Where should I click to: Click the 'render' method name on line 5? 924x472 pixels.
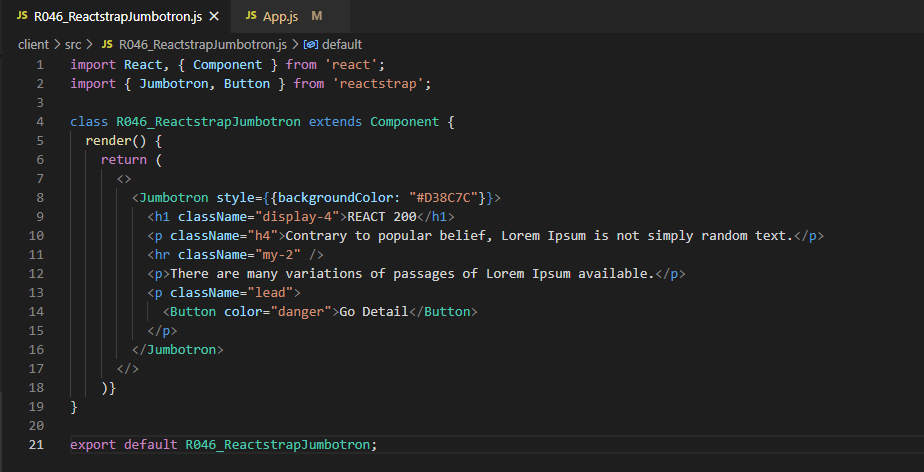[x=108, y=141]
